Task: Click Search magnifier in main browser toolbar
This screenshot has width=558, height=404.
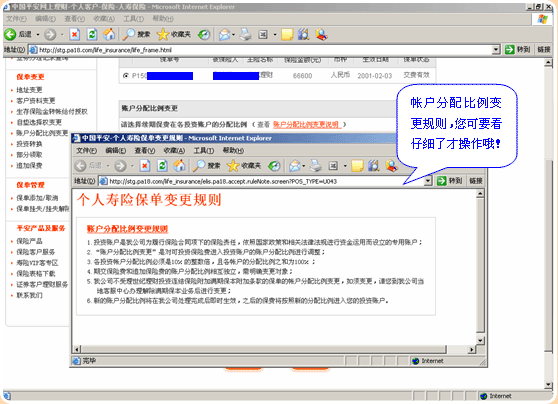Action: (x=128, y=35)
